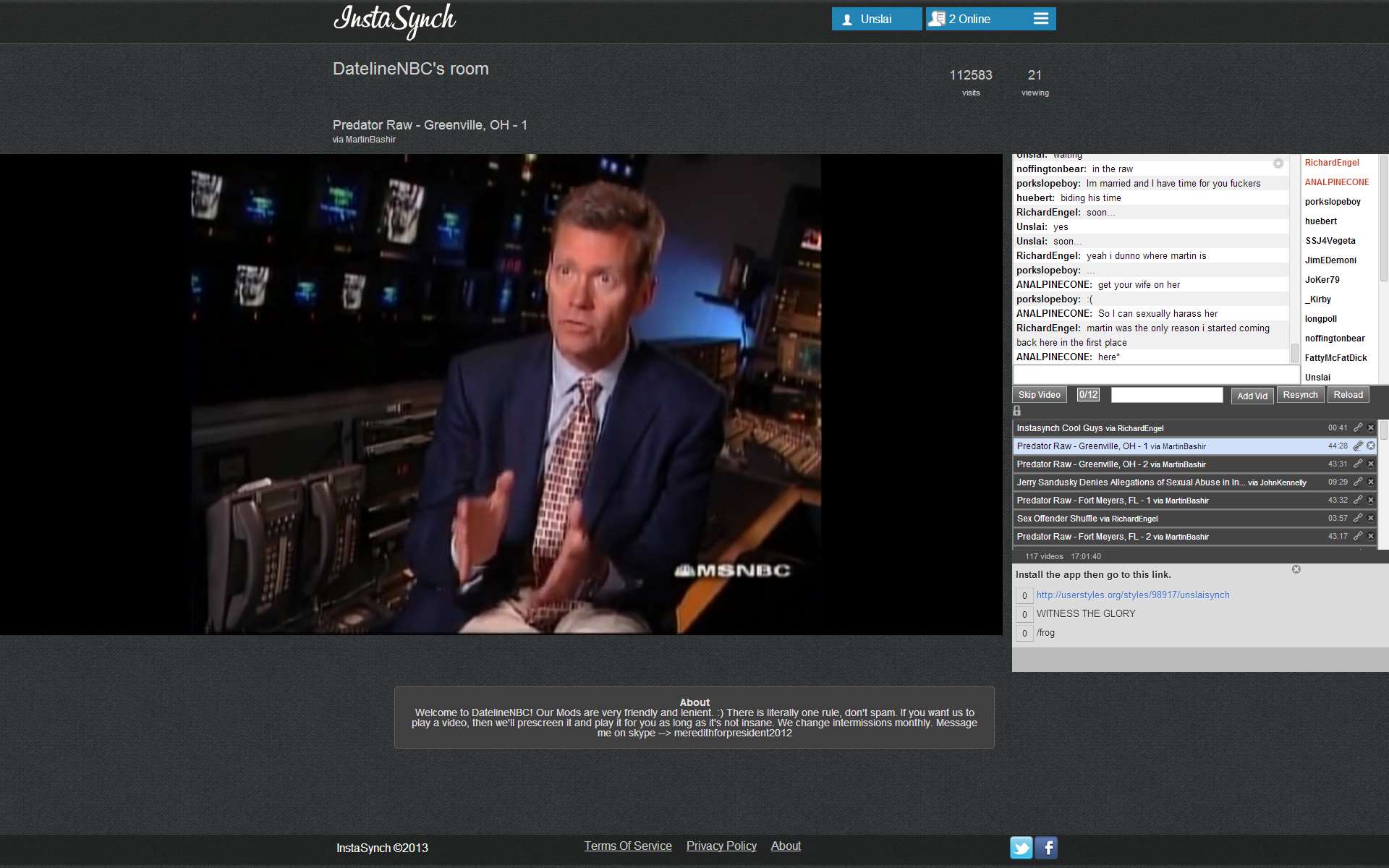Remove Sex Offender Shuffle from playlist
The image size is (1389, 868).
(x=1370, y=518)
